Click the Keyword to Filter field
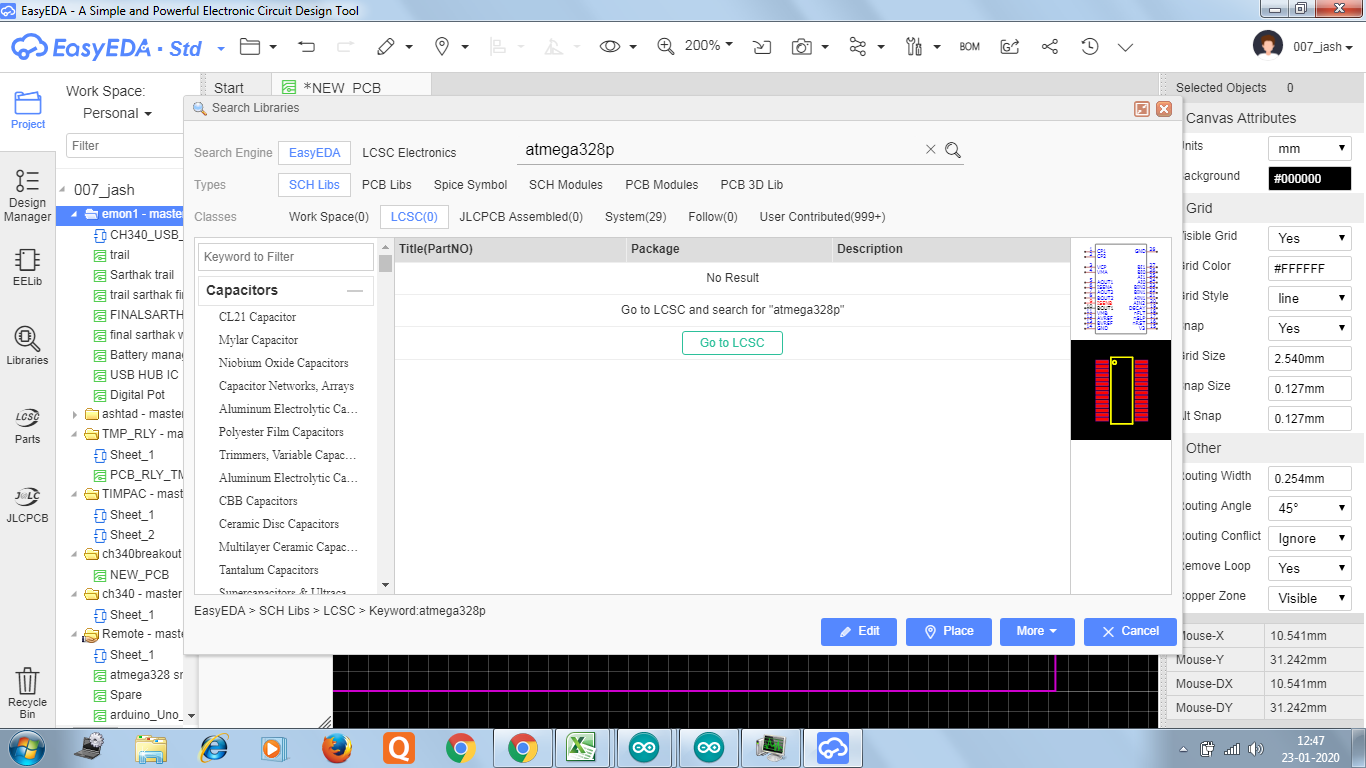Image resolution: width=1366 pixels, height=768 pixels. [x=286, y=257]
